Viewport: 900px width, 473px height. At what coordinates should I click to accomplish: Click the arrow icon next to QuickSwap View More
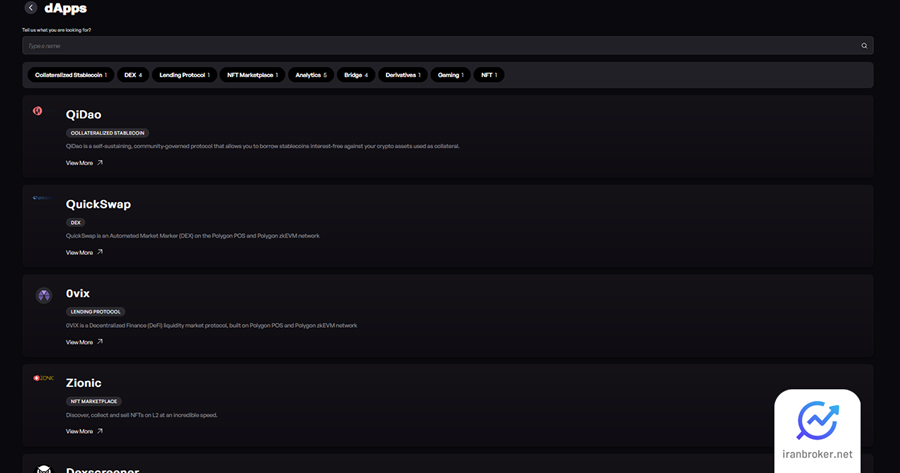tap(100, 252)
